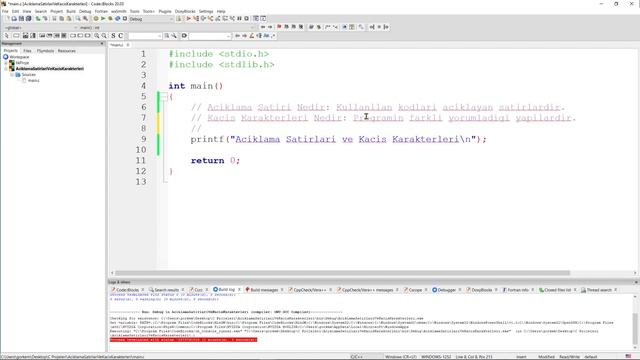Click the Undo icon
The image size is (640, 360).
(x=38, y=19)
